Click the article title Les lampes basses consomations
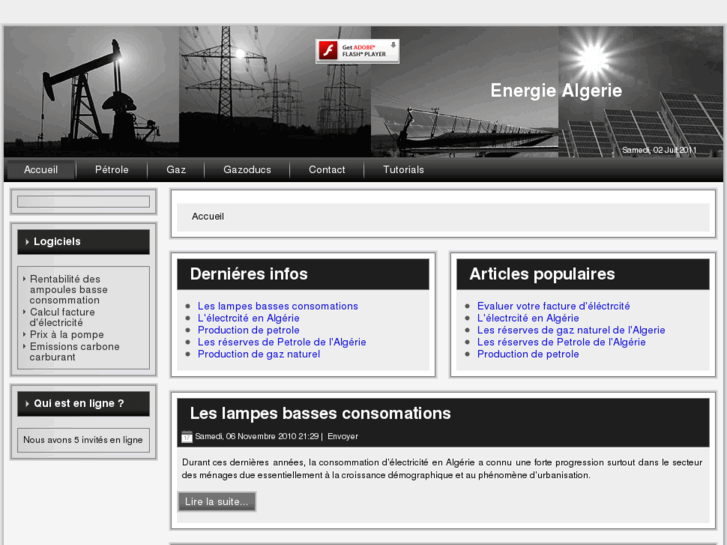The height and width of the screenshot is (545, 727). point(320,413)
